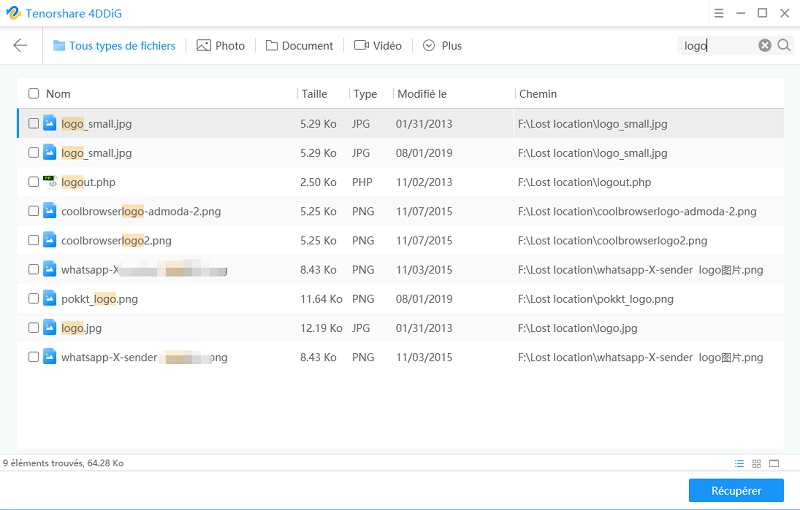Select file name coolbrowserlogo2.png
This screenshot has width=800, height=510.
116,240
